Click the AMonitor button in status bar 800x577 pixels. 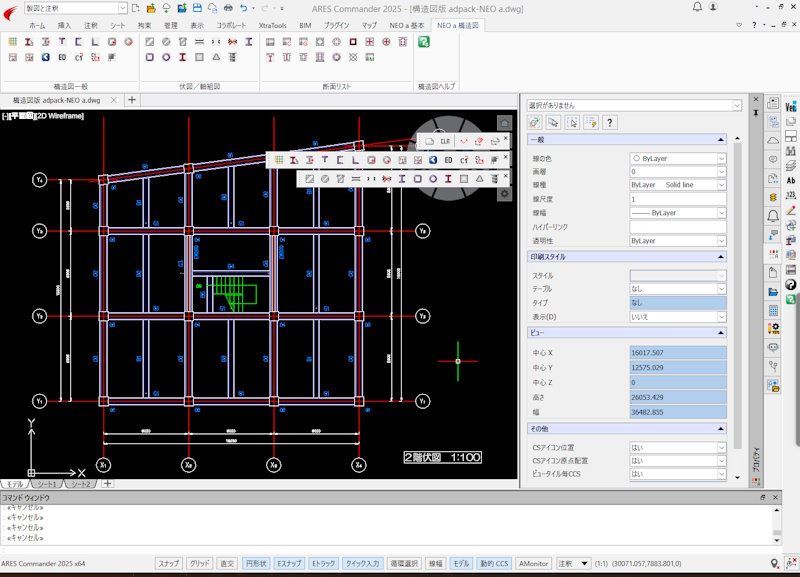coord(535,563)
